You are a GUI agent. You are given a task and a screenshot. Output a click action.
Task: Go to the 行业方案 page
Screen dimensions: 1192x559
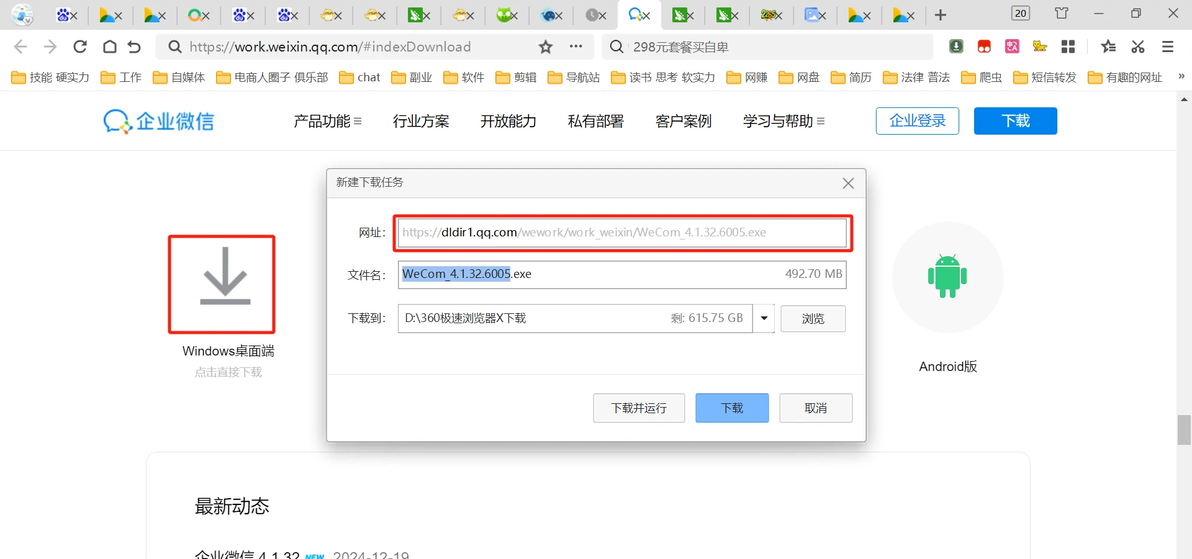point(421,121)
